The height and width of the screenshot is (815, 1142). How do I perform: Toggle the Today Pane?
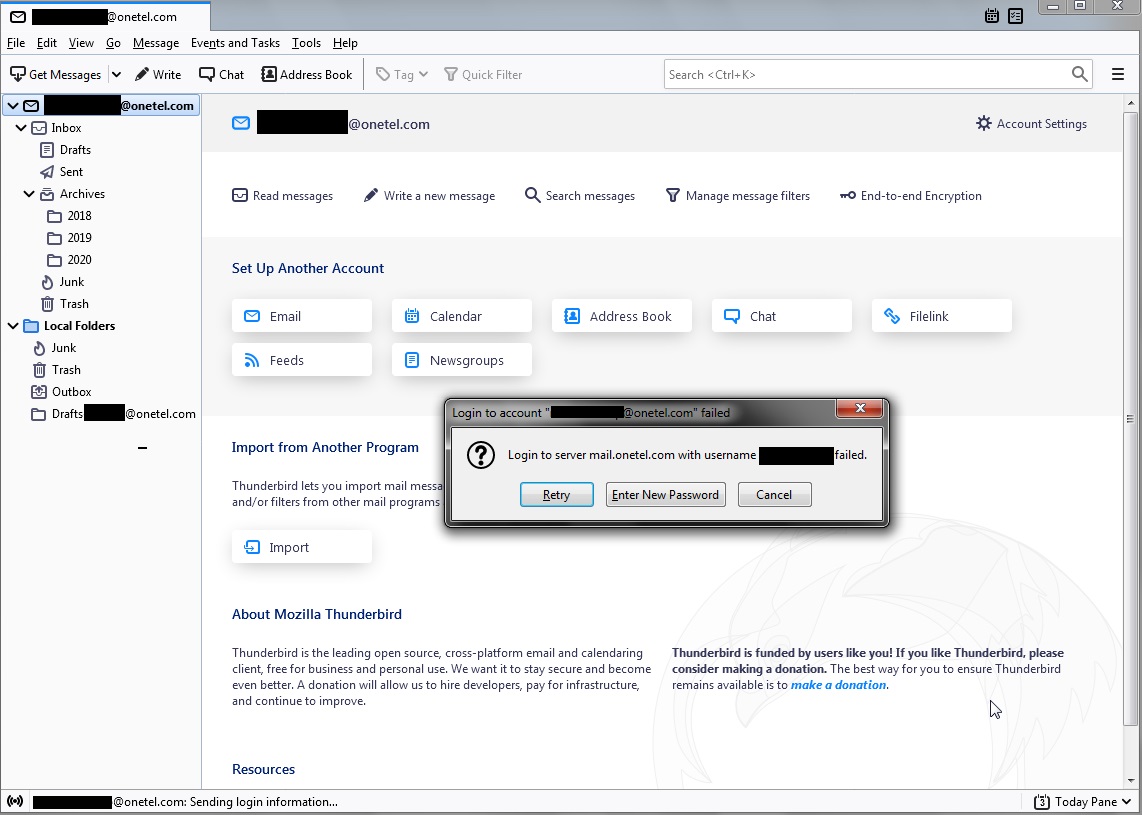point(1076,801)
